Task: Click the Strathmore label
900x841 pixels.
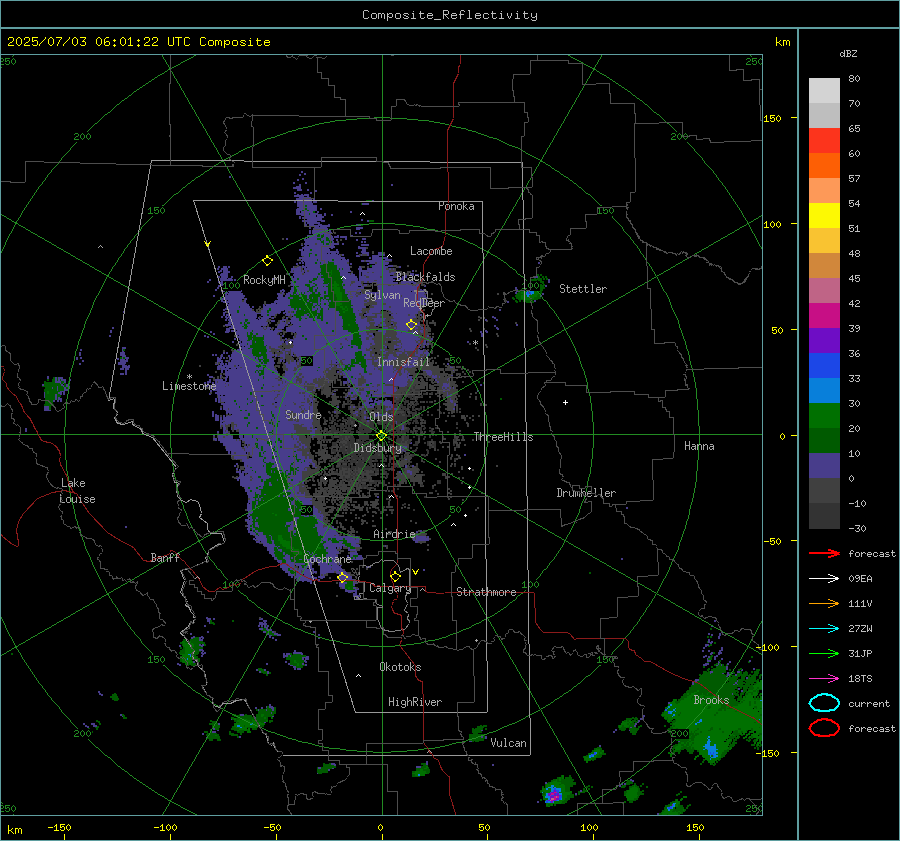Action: pos(486,592)
